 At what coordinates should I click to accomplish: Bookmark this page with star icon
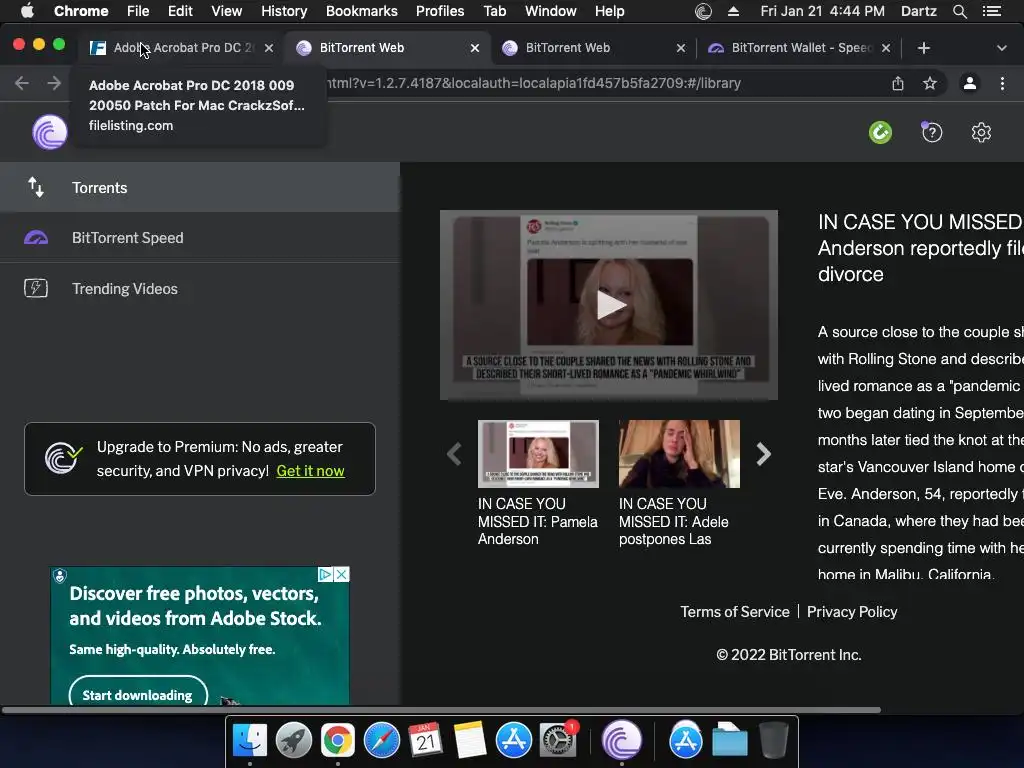(x=930, y=83)
